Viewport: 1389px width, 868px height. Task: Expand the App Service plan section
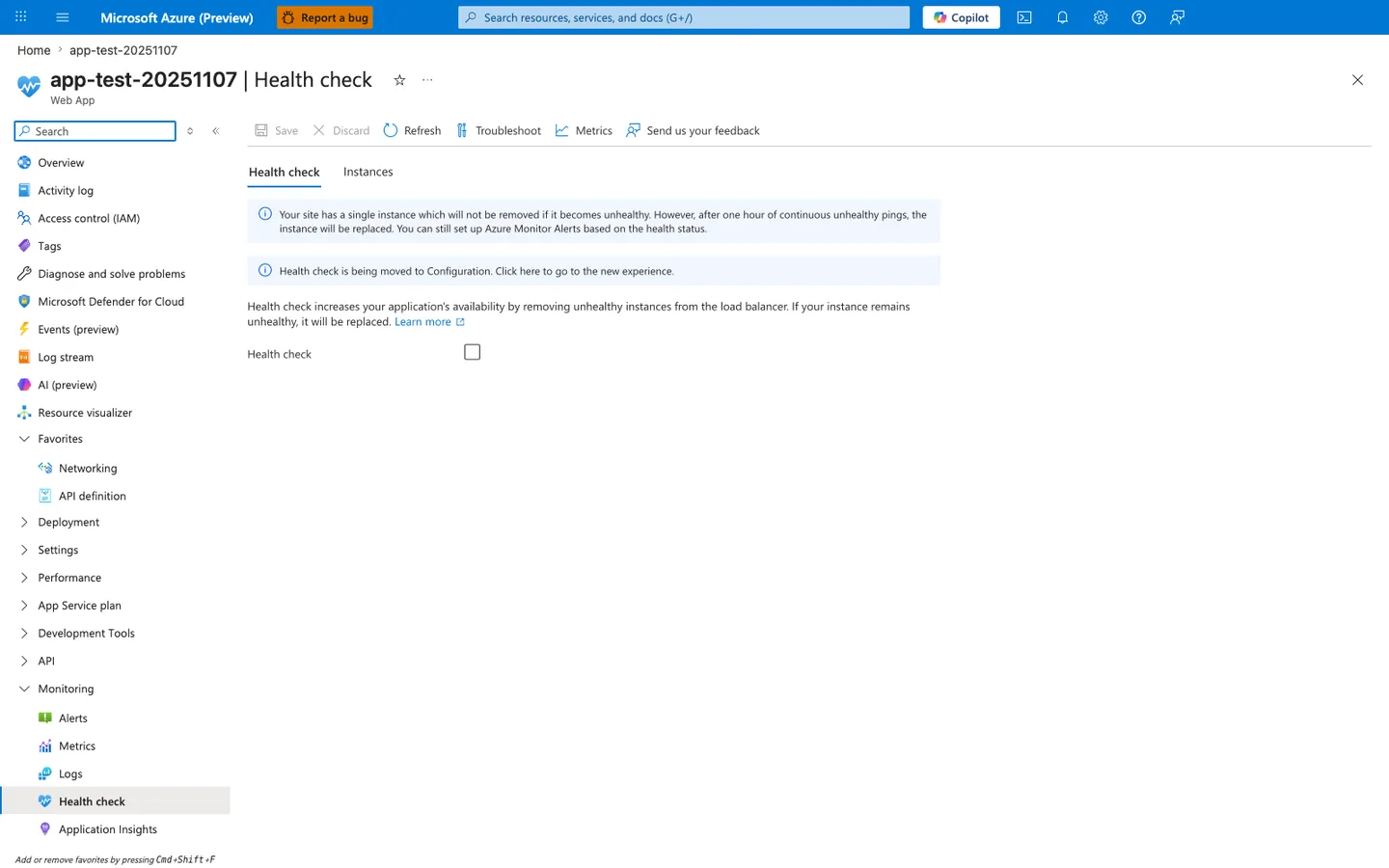(x=24, y=606)
